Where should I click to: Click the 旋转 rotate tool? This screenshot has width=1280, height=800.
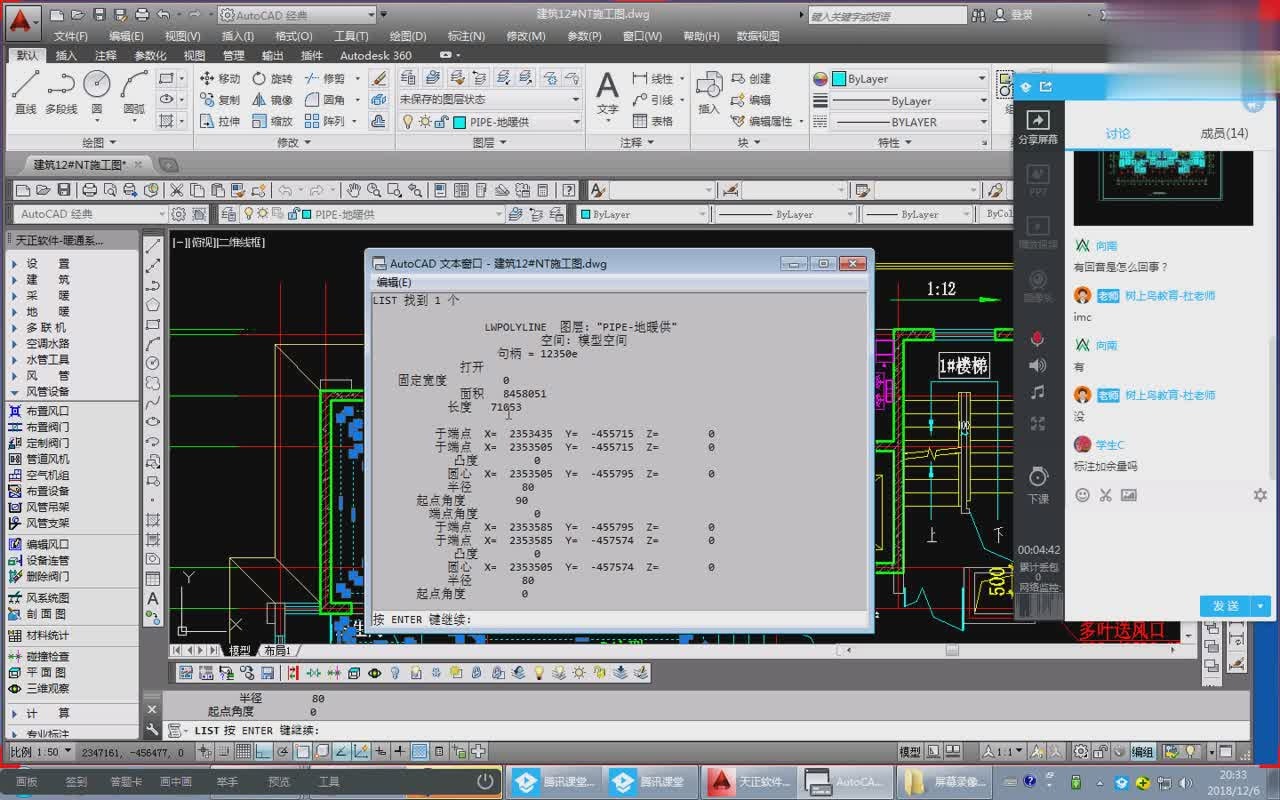(272, 78)
